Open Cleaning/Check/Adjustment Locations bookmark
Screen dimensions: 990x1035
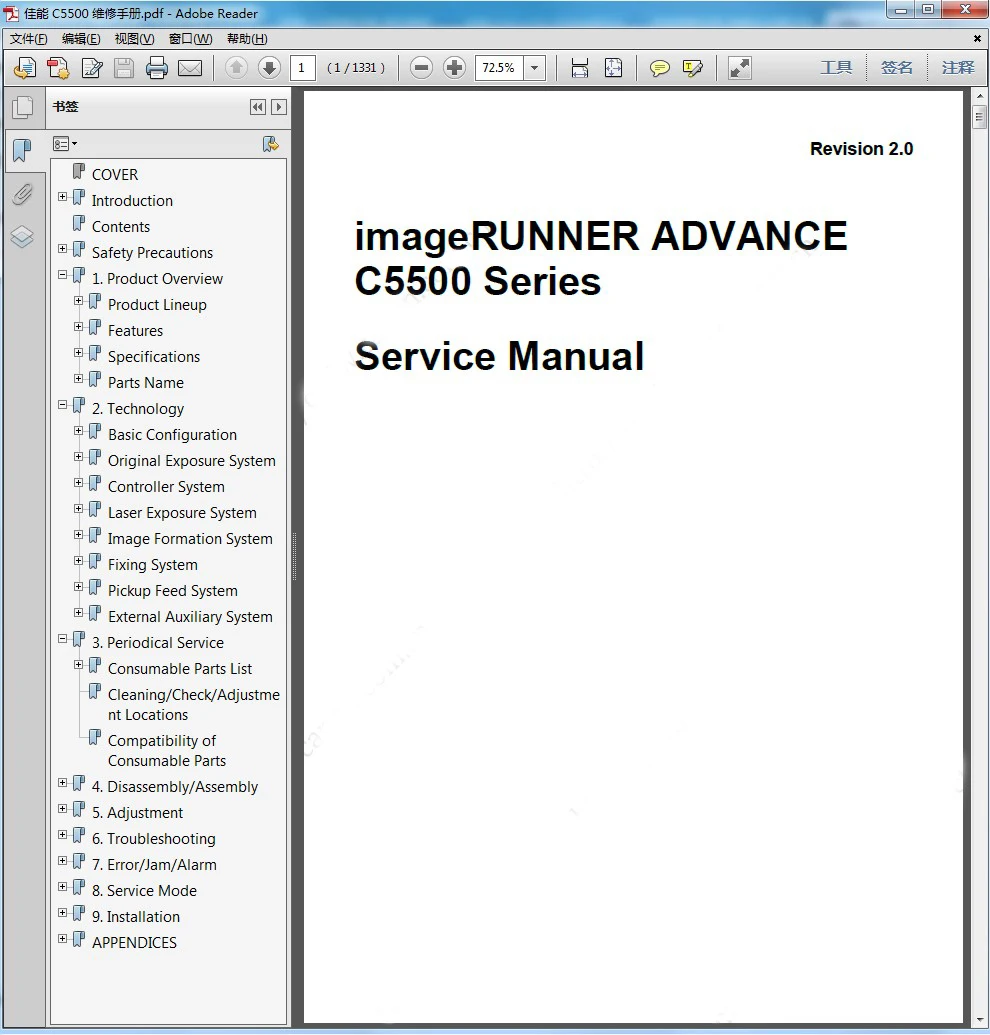point(193,705)
